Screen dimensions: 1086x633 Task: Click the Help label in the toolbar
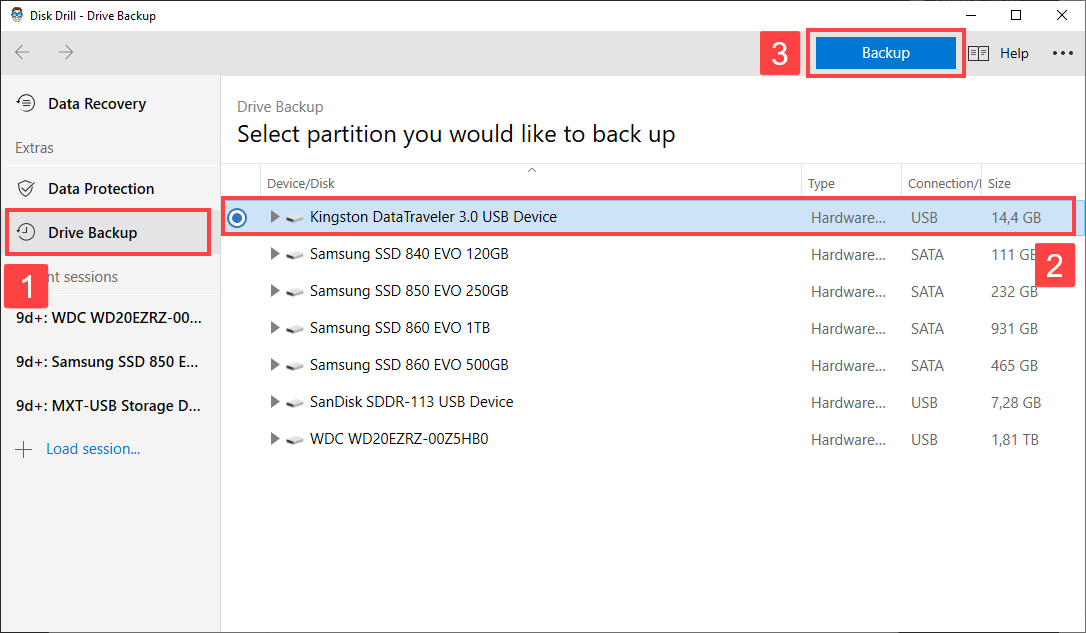pyautogui.click(x=1014, y=53)
